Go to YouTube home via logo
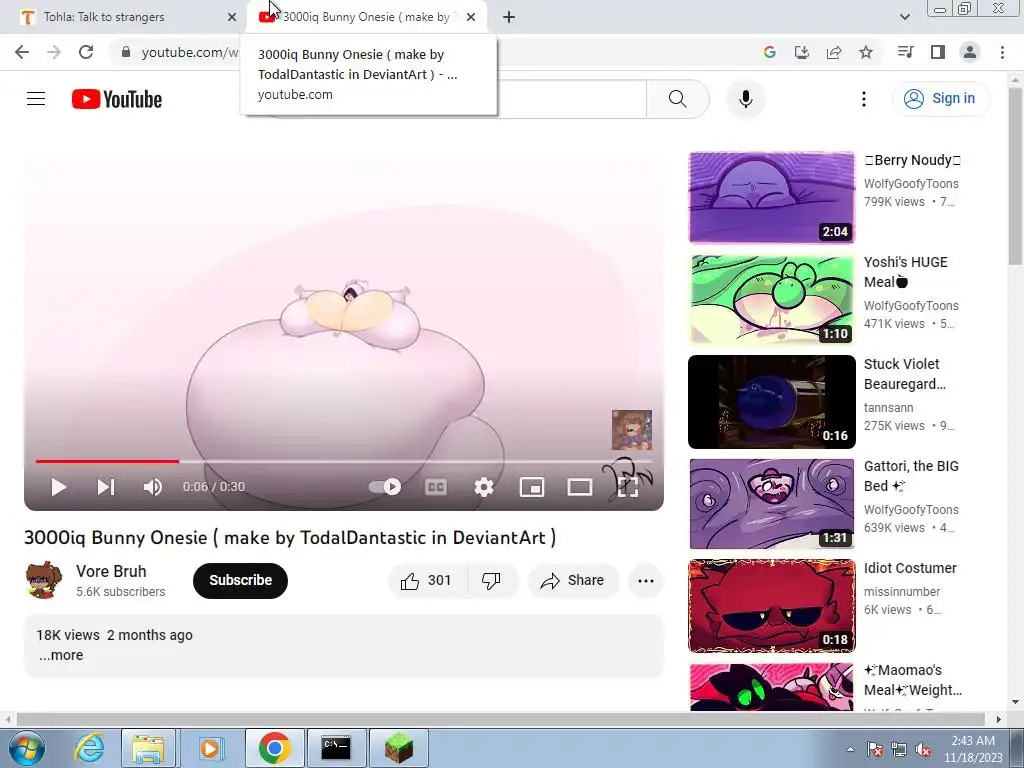This screenshot has width=1024, height=768. (x=117, y=99)
